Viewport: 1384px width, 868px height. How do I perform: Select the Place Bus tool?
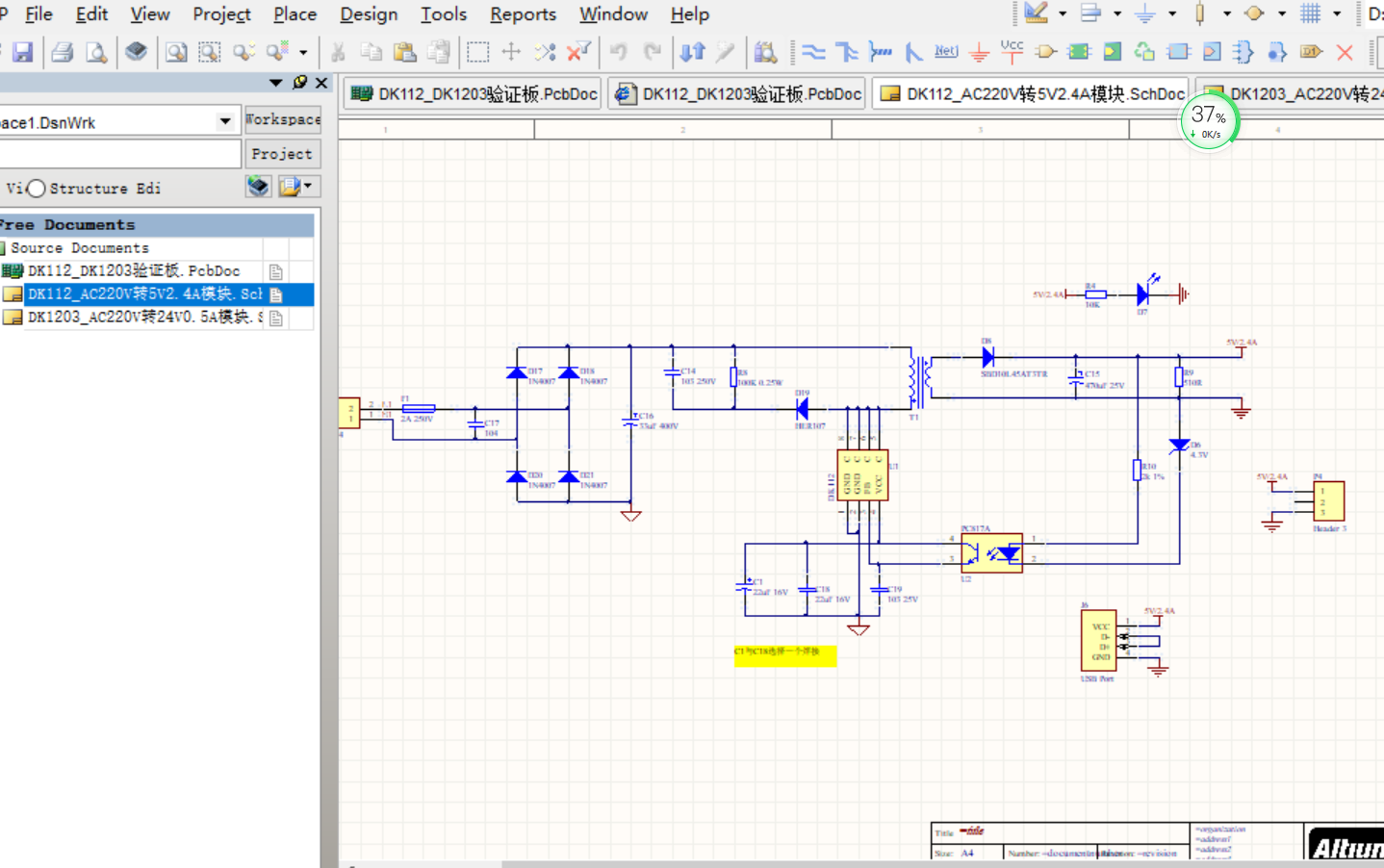847,52
